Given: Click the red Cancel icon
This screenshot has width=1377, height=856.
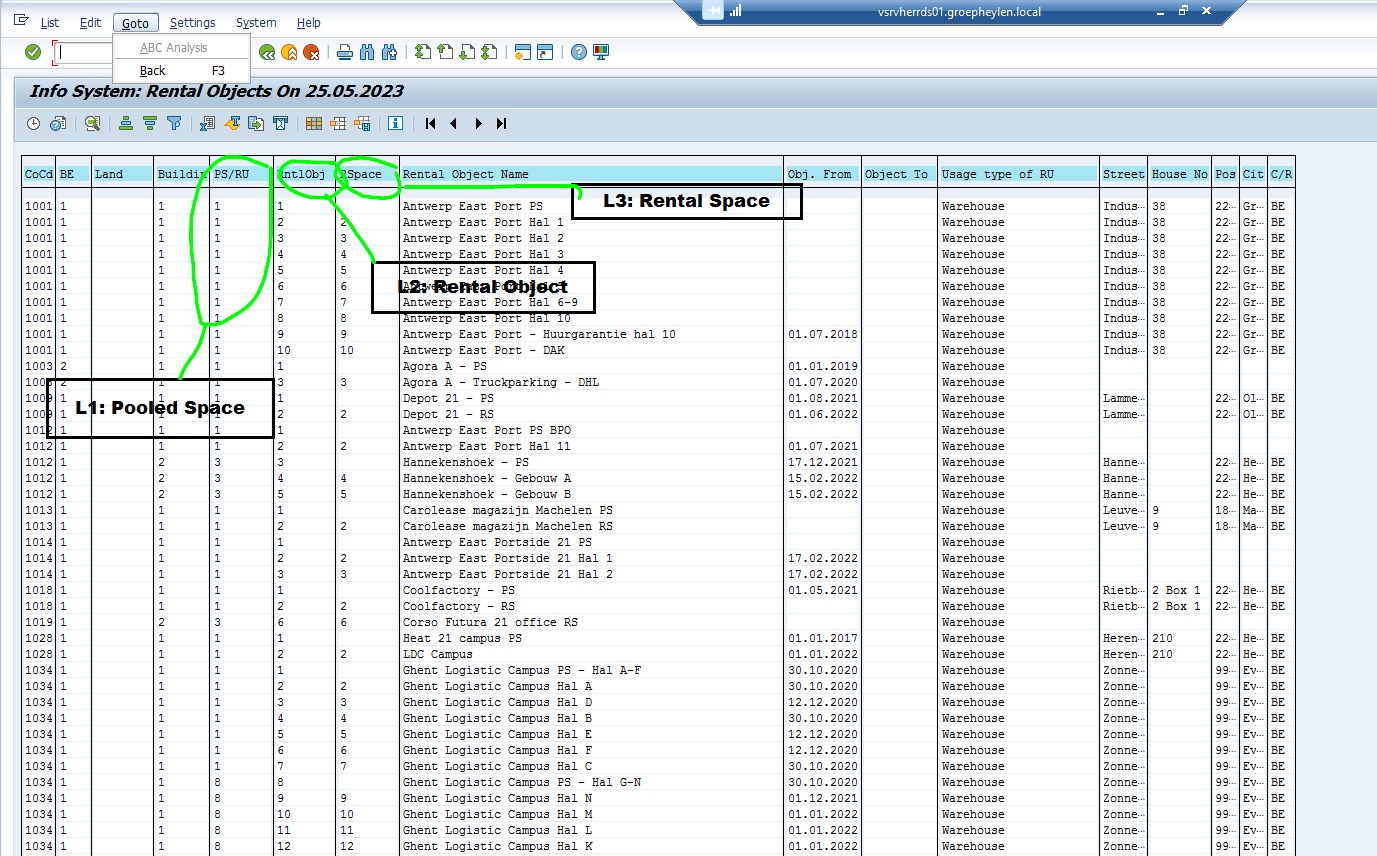Looking at the screenshot, I should pos(312,52).
